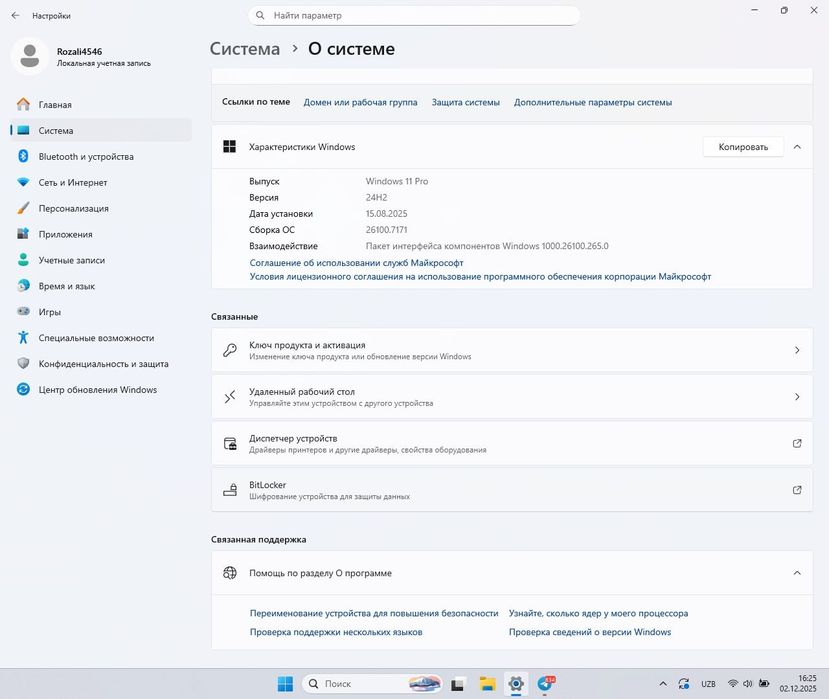Click the Rozali4546 user avatar
This screenshot has width=829, height=699.
coord(30,56)
